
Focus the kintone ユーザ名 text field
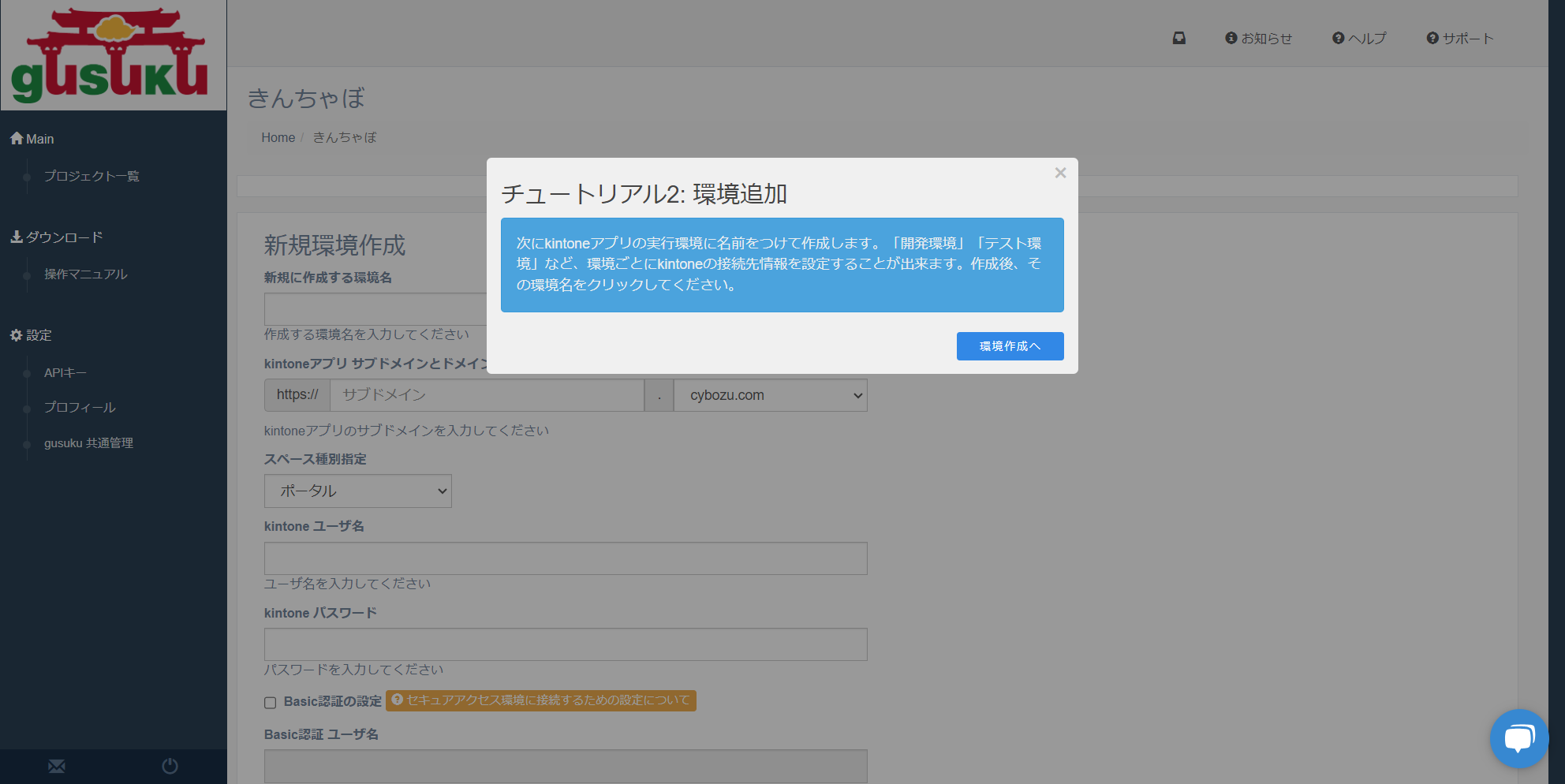point(566,558)
